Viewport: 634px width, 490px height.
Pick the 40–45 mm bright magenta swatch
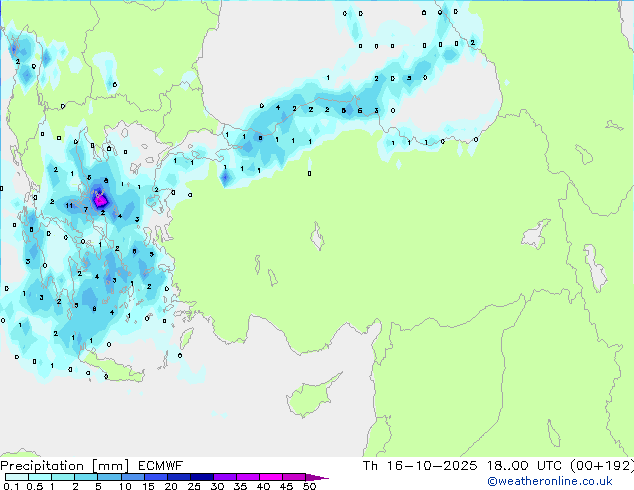[x=271, y=477]
